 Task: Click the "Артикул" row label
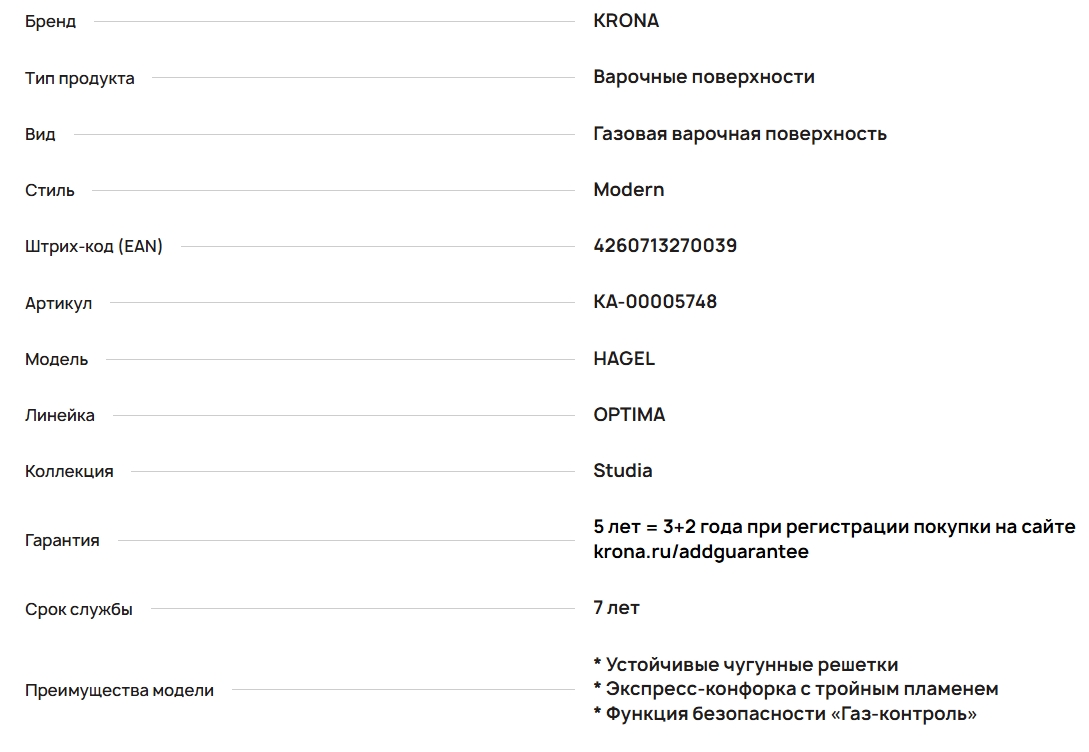tap(58, 303)
